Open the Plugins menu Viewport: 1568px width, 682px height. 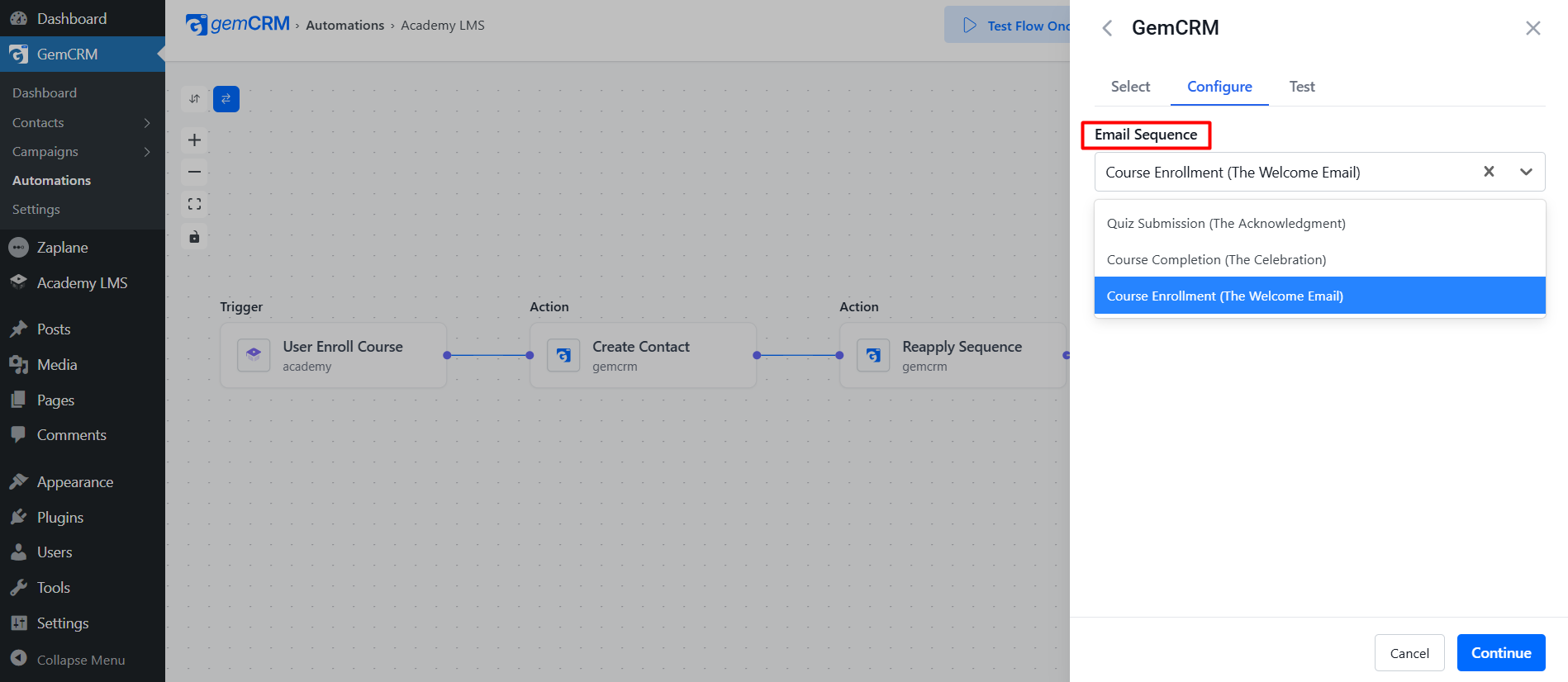83,518
